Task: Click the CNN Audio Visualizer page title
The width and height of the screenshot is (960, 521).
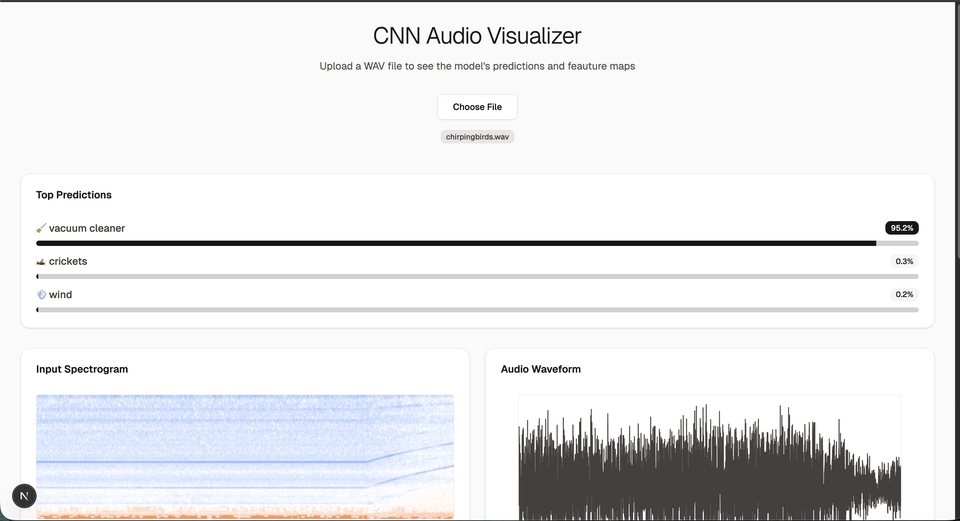Action: pos(477,36)
